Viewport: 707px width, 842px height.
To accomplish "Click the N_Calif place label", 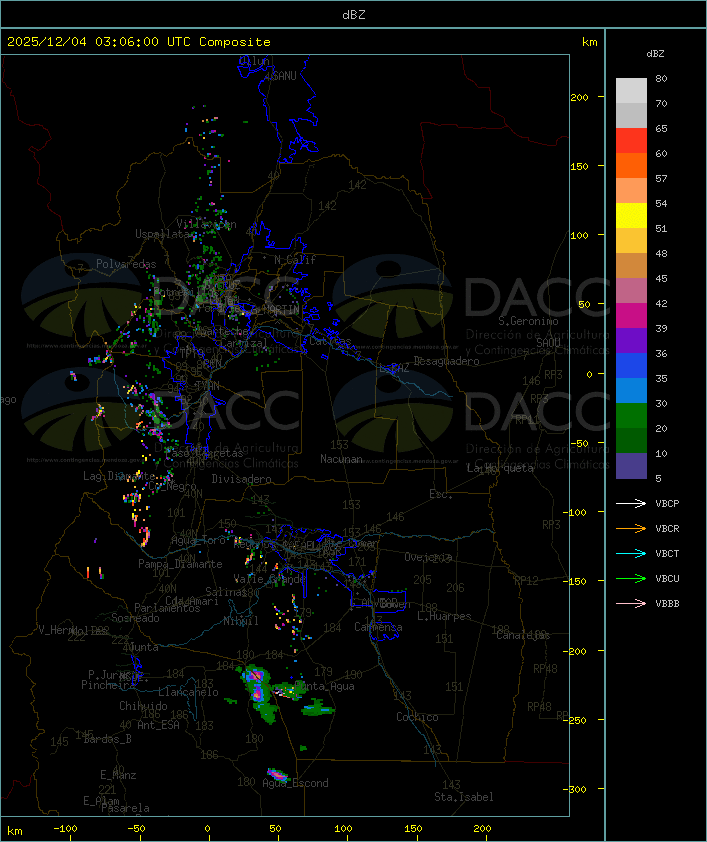I will tap(295, 259).
